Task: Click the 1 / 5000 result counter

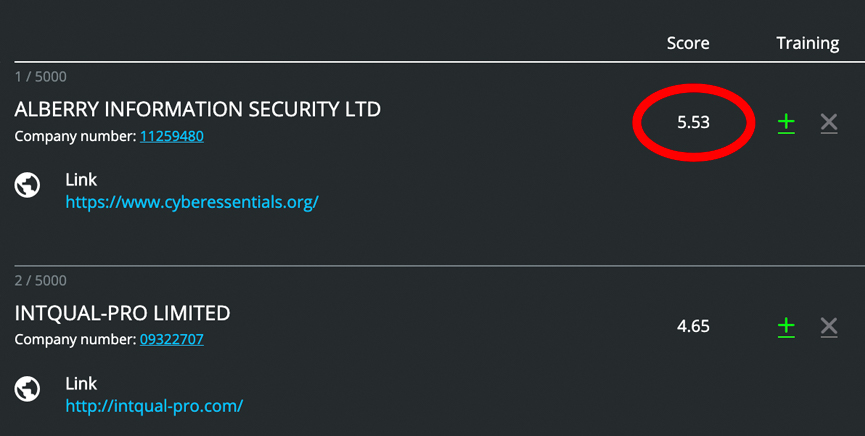Action: click(x=40, y=77)
